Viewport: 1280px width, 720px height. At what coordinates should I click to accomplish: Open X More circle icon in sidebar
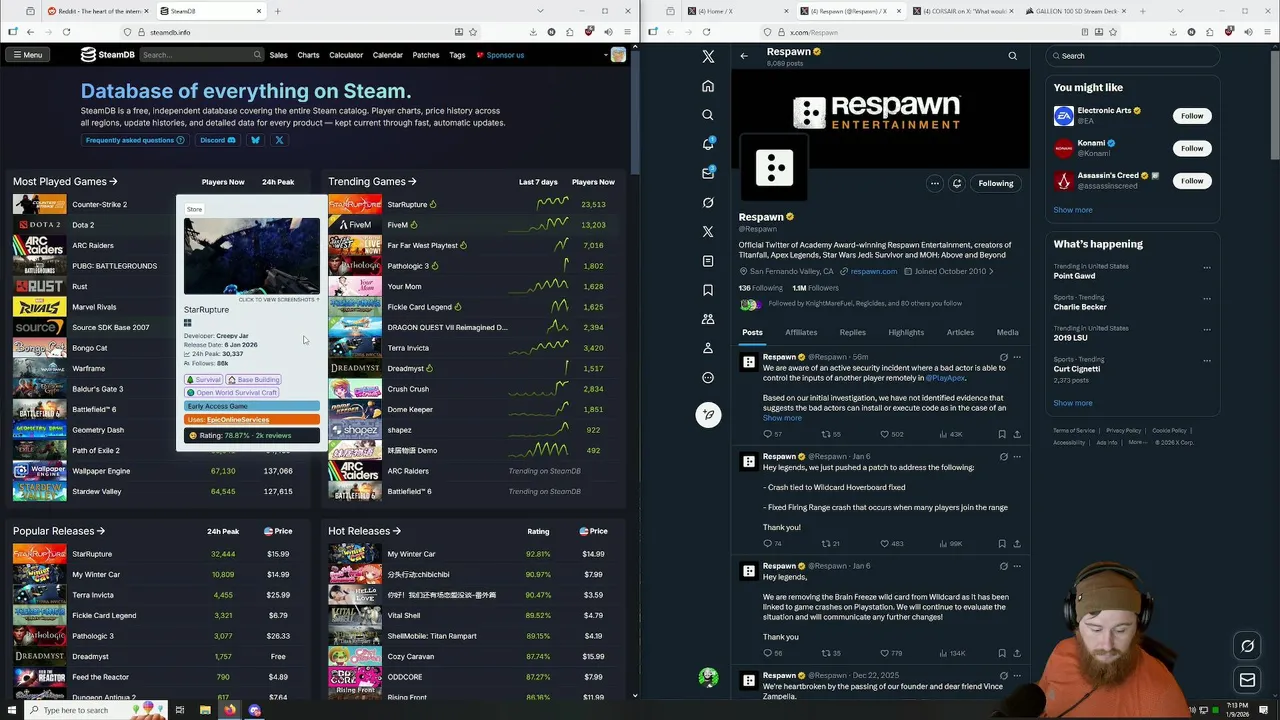(708, 377)
